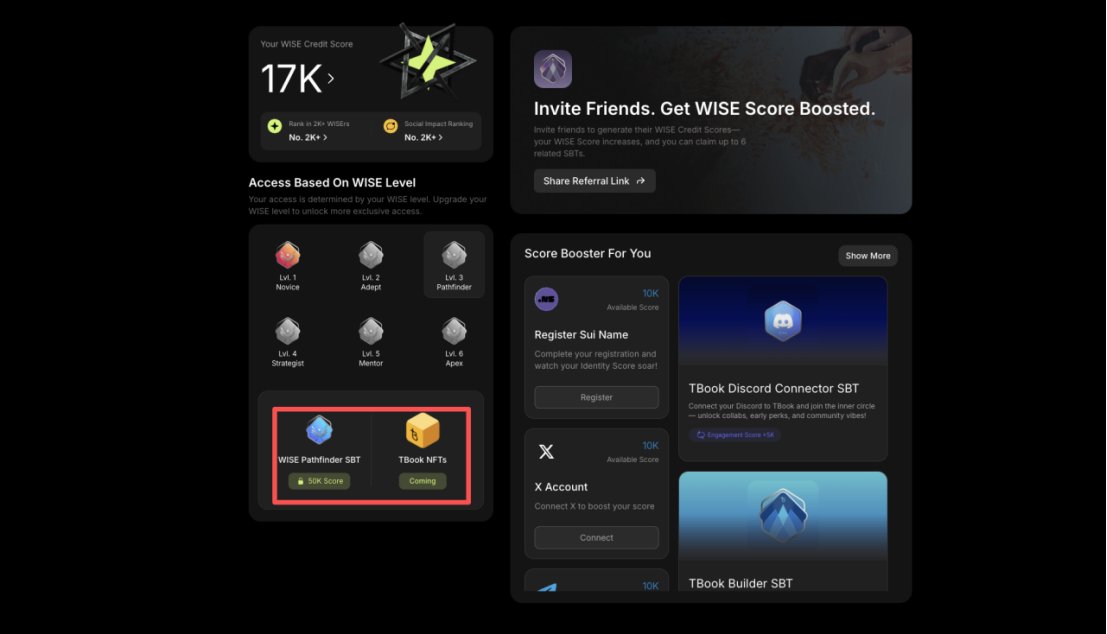Click the Invite Friends headline

click(x=705, y=109)
